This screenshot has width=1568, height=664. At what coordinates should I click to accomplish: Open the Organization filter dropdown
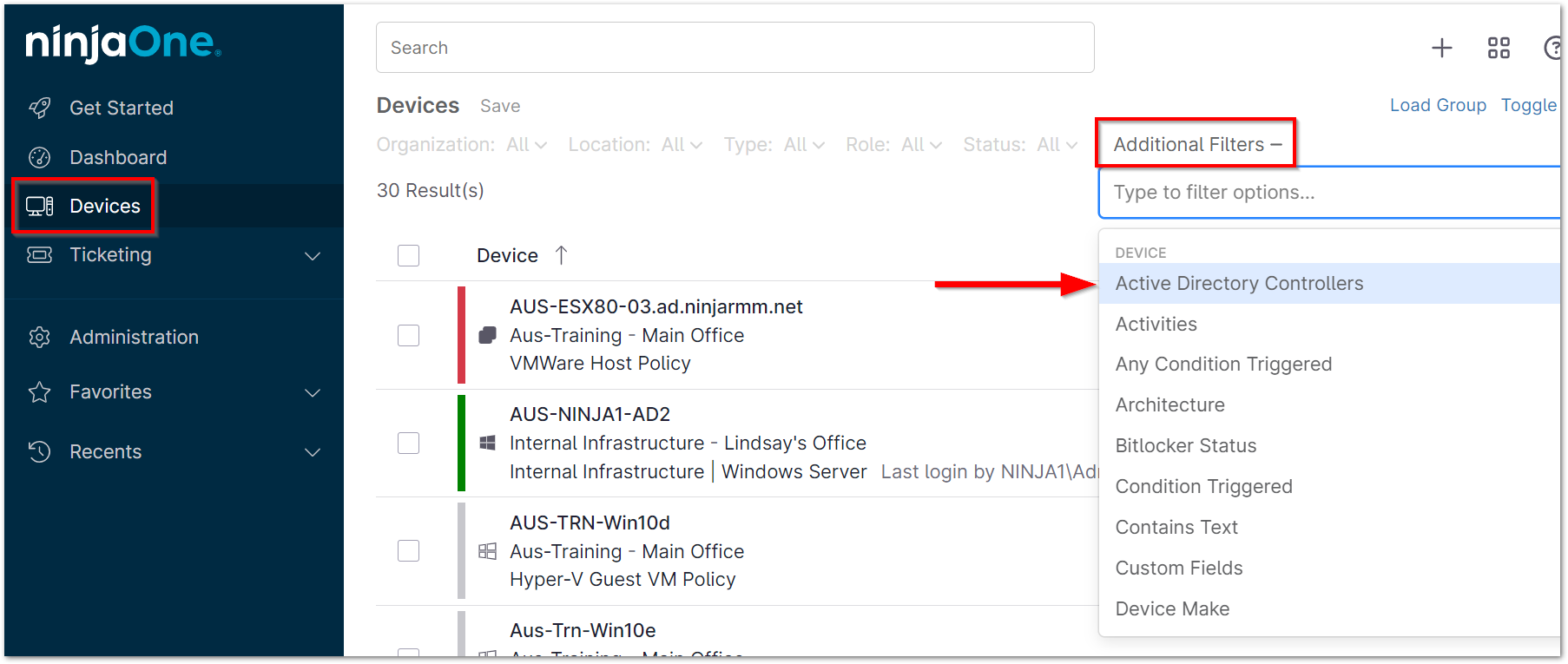(x=462, y=145)
